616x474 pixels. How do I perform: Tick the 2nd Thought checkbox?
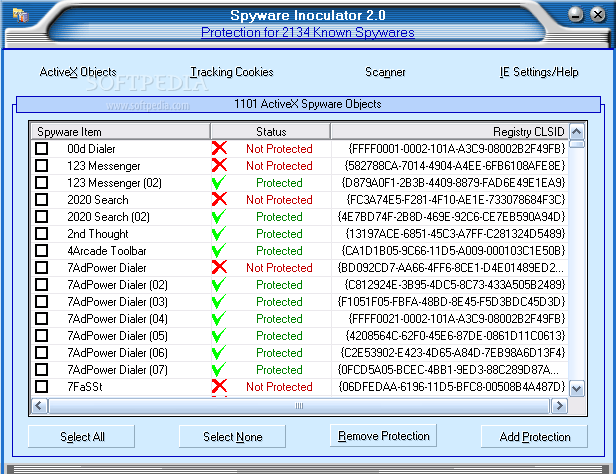tap(42, 233)
